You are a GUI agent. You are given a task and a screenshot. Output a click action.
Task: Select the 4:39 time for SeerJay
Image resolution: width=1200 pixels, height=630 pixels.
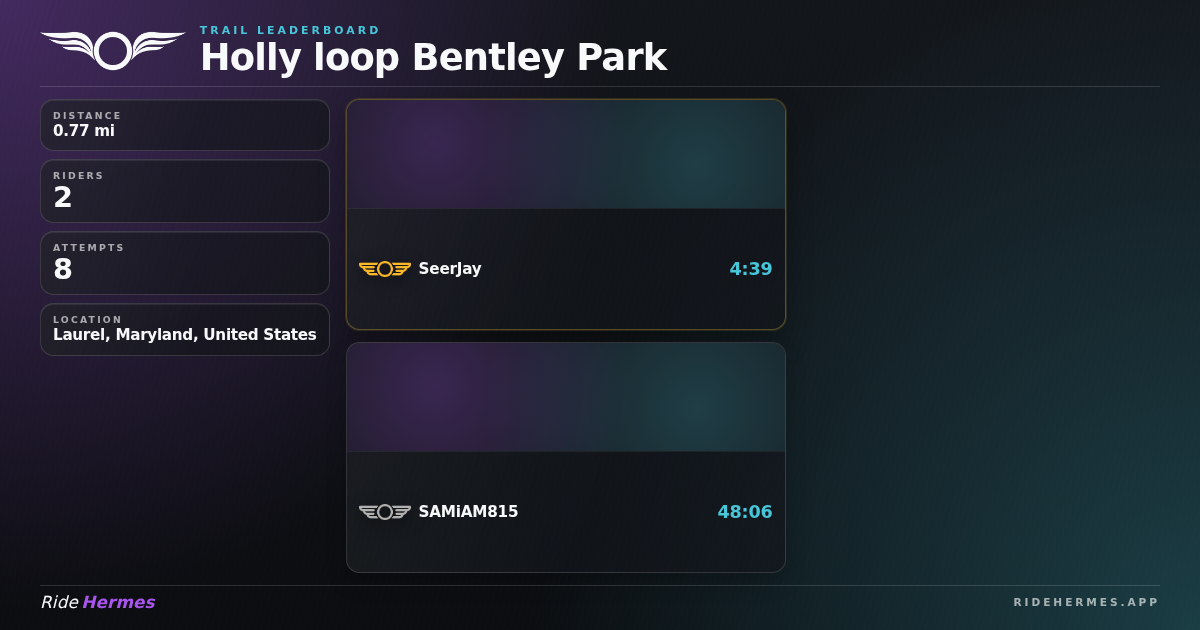pos(751,269)
